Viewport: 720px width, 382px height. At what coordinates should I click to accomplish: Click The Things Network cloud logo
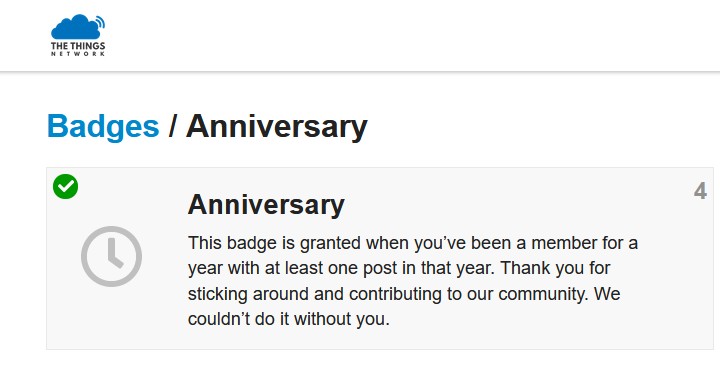[78, 35]
